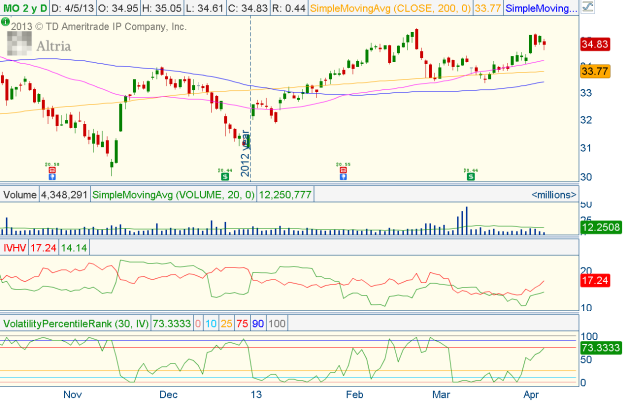The width and height of the screenshot is (625, 401).
Task: Click the <millions> volume scale label
Action: click(x=554, y=195)
